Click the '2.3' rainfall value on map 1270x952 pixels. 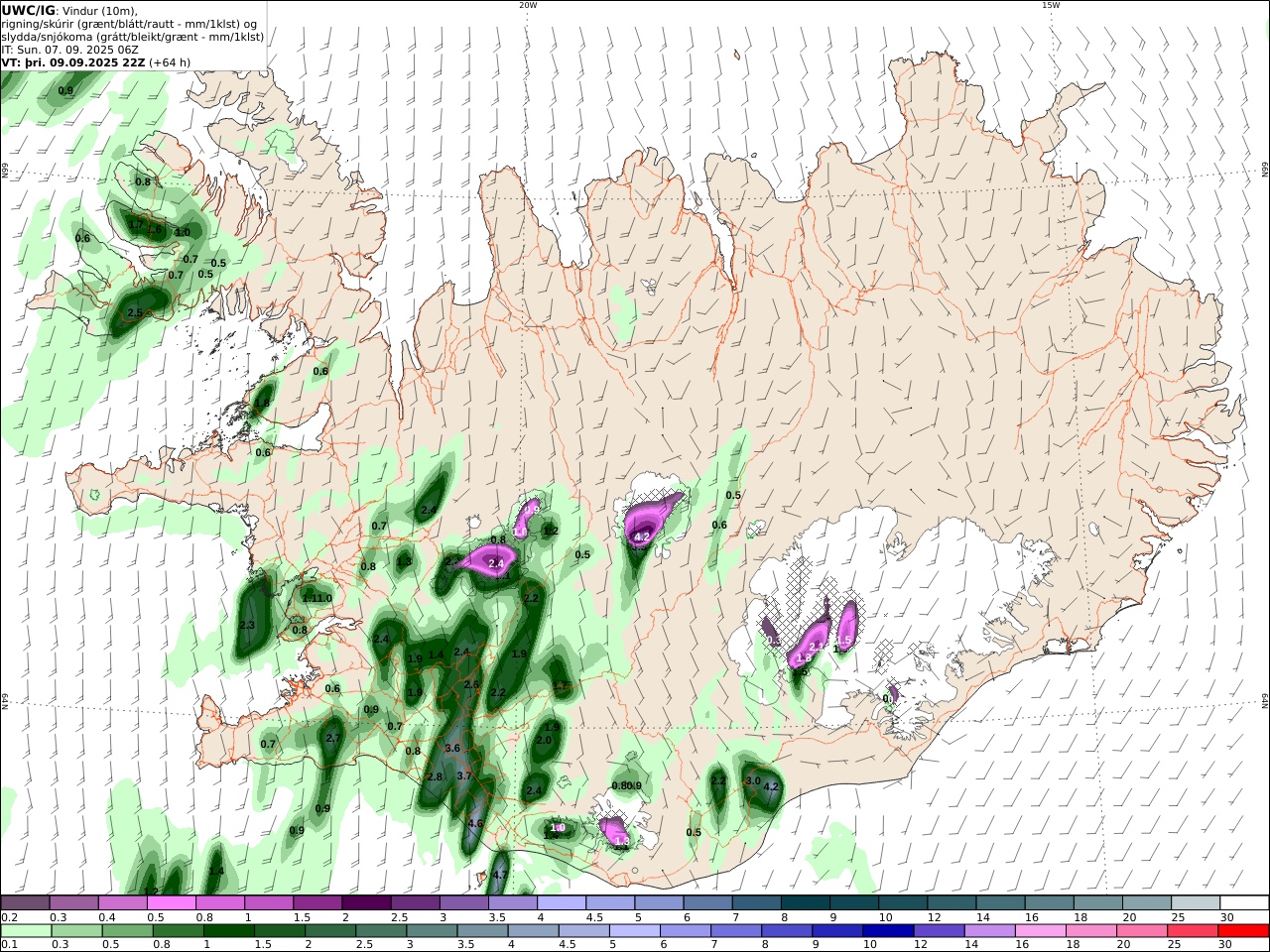pos(248,626)
